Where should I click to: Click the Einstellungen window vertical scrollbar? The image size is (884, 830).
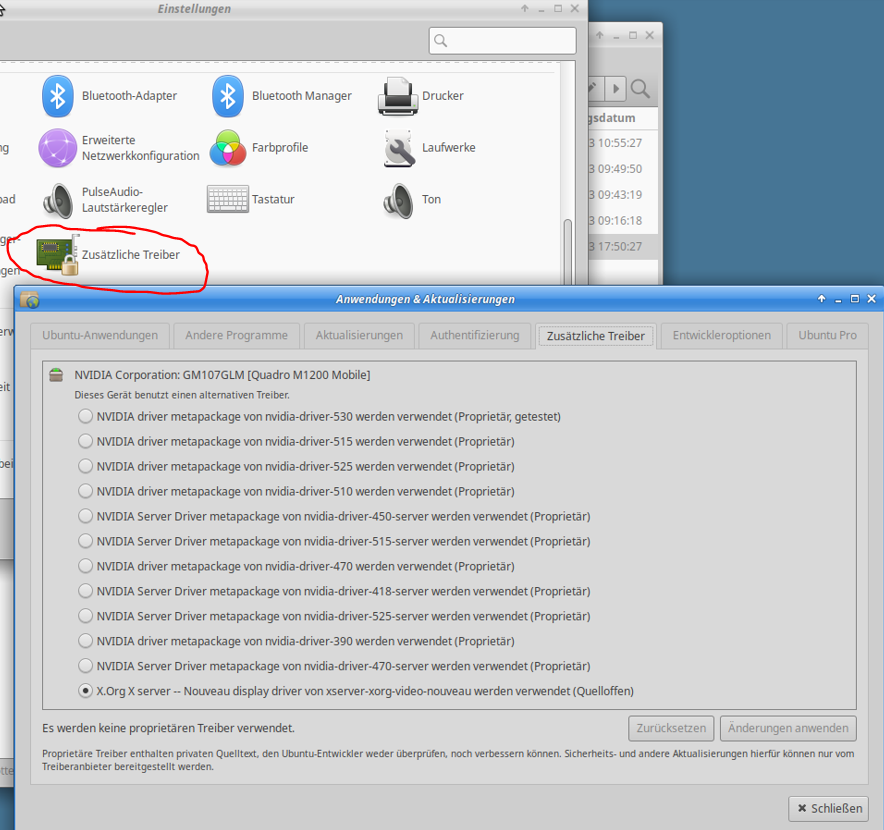pyautogui.click(x=568, y=252)
